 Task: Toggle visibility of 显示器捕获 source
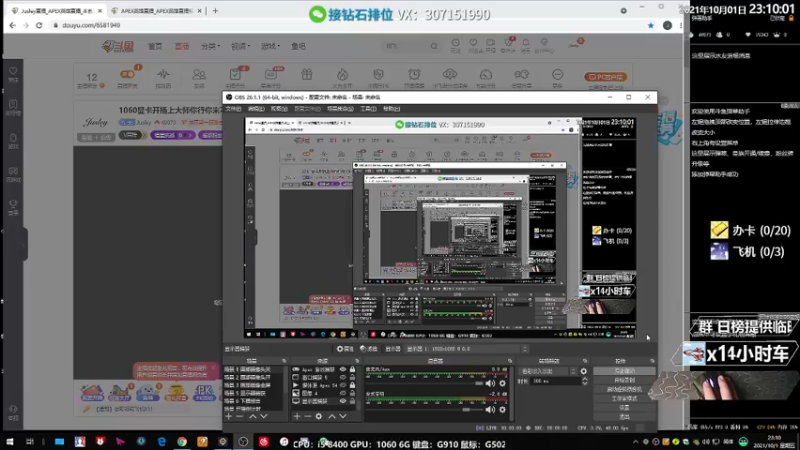pos(343,401)
